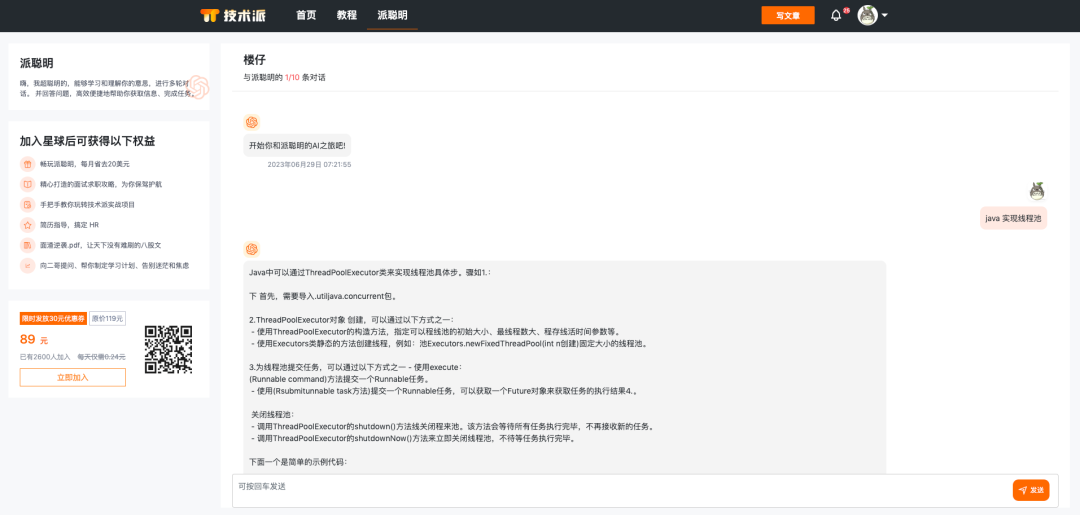Click the 下面一个是简单的示例代码 line
This screenshot has height=515, width=1080.
(x=298, y=462)
